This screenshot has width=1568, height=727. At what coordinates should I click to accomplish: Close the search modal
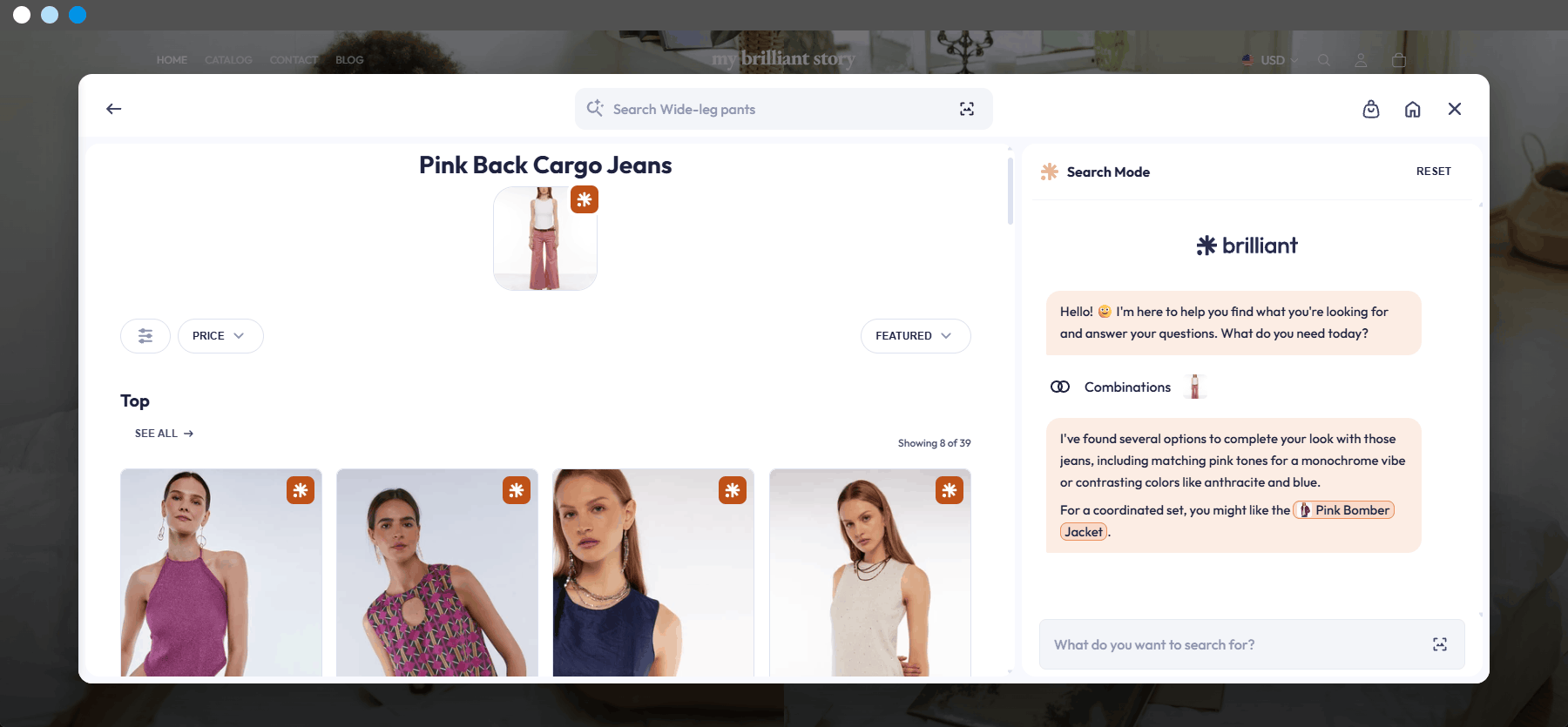pyautogui.click(x=1455, y=109)
